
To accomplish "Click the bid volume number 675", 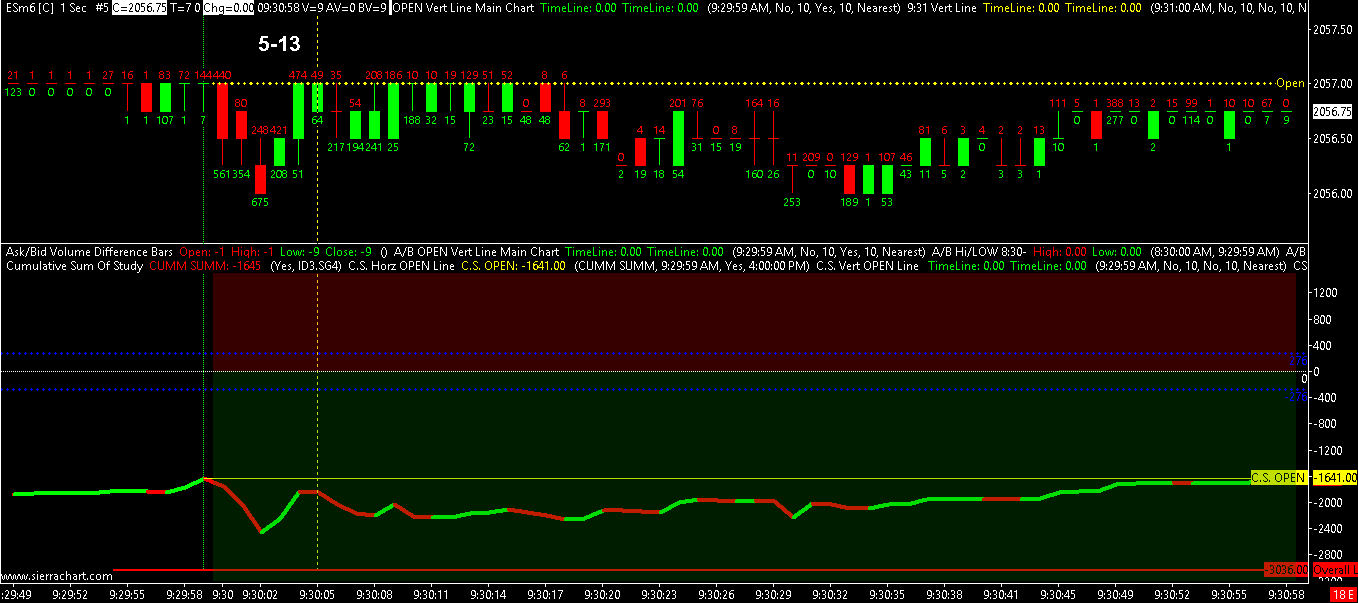I will tap(260, 202).
